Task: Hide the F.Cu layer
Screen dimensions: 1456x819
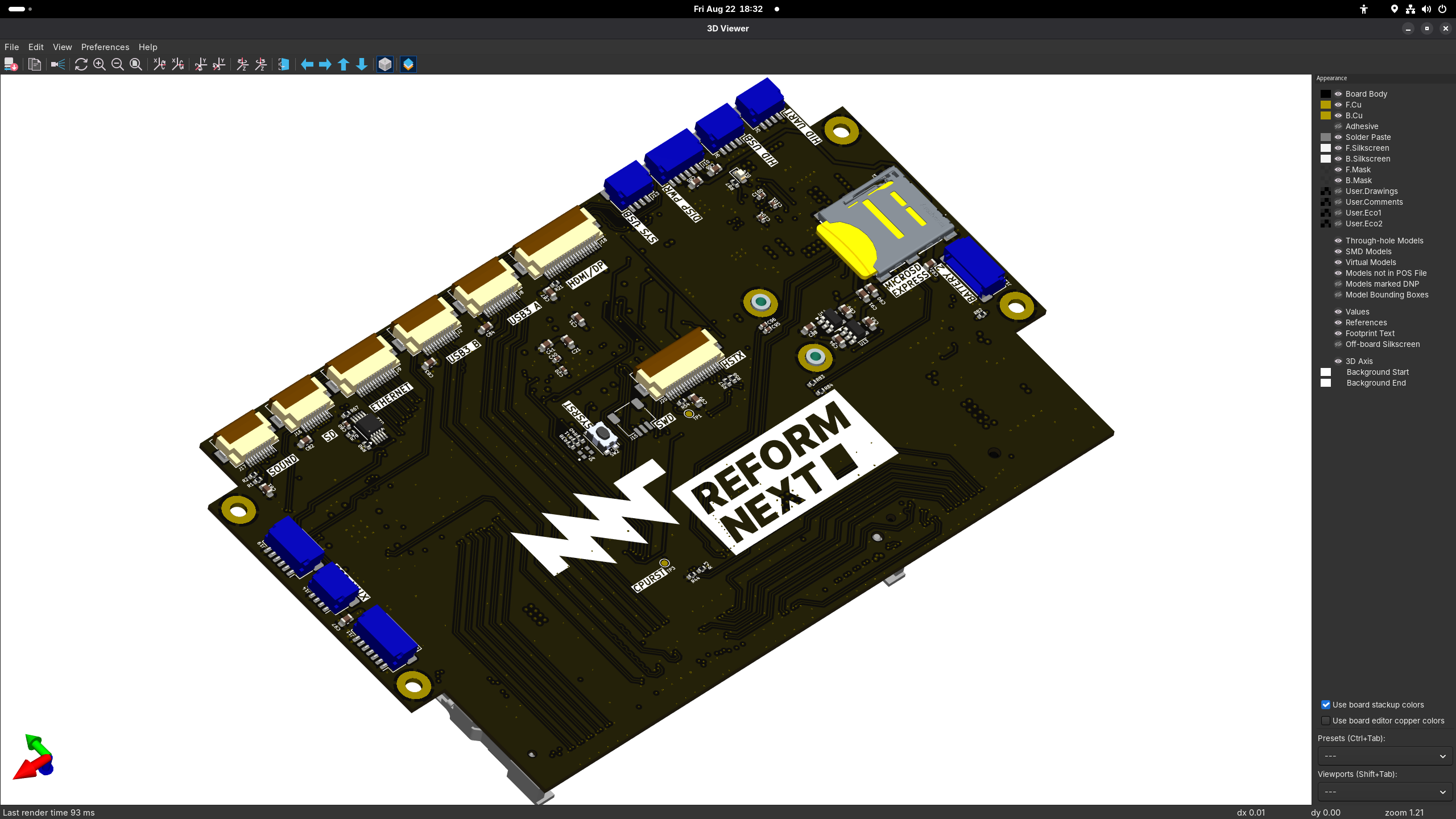Action: click(1338, 105)
